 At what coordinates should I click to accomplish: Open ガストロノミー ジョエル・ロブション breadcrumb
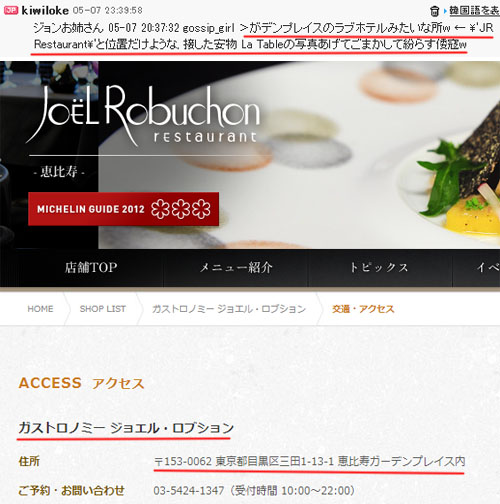(229, 309)
